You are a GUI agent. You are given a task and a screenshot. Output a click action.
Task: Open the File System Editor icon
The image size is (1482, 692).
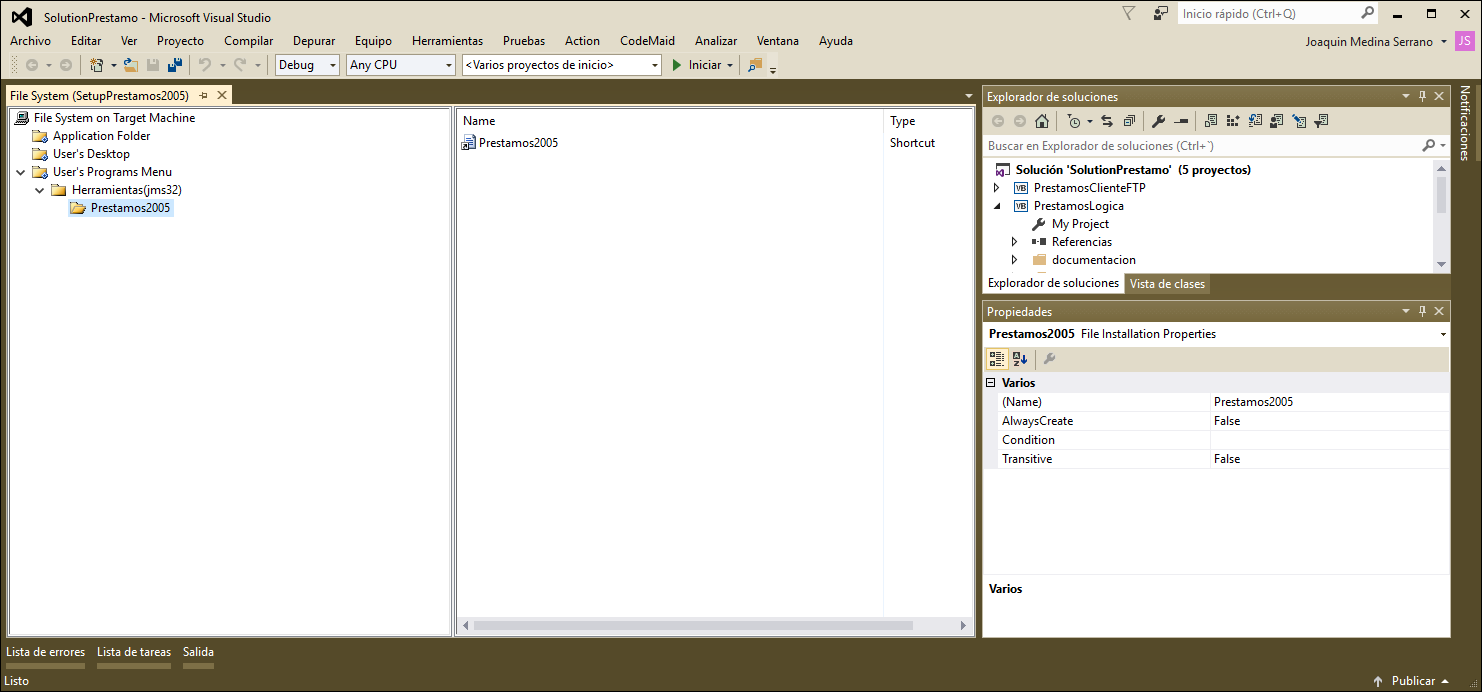click(x=1211, y=121)
